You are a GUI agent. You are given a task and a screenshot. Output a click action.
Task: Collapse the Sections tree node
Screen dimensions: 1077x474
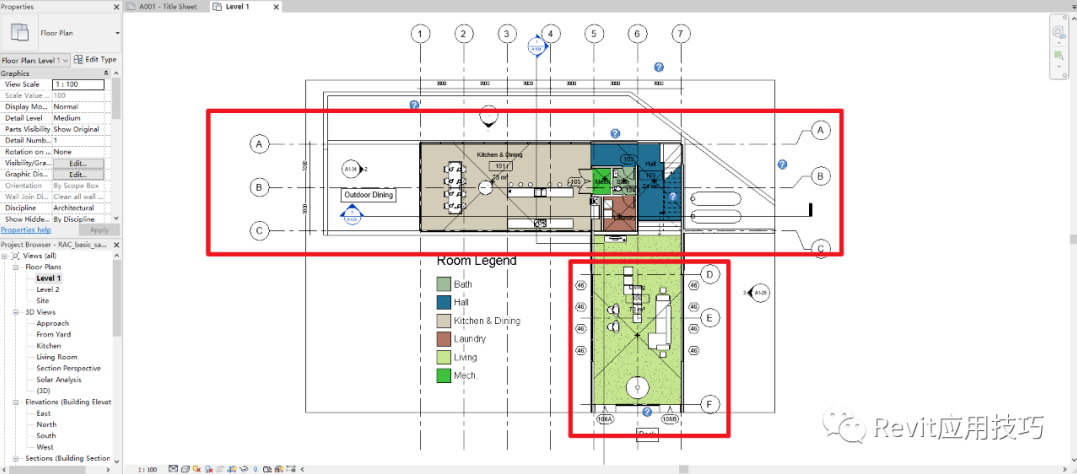16,458
